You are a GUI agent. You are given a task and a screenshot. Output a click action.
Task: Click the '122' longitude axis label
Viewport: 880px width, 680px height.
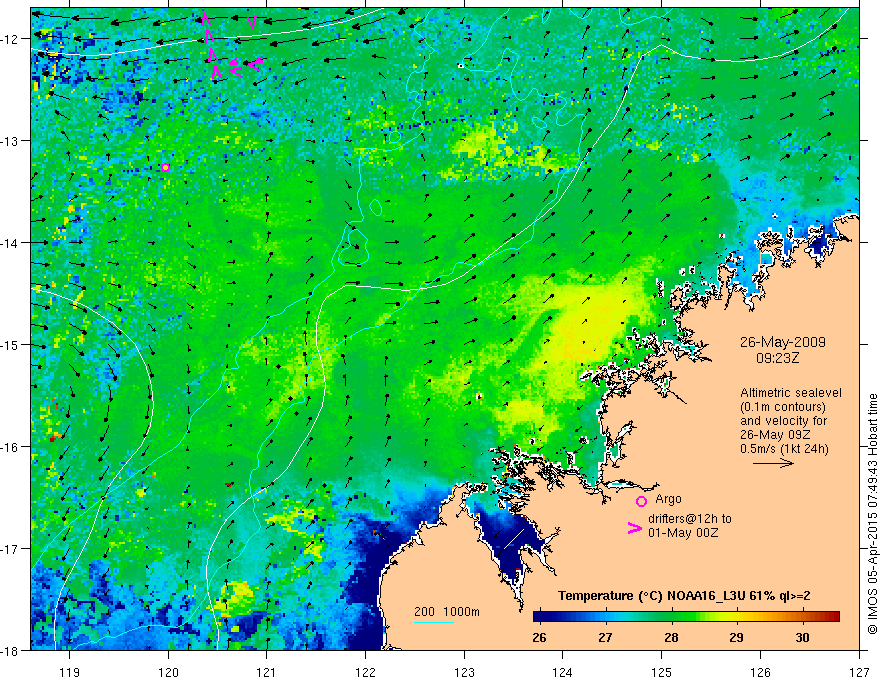365,672
